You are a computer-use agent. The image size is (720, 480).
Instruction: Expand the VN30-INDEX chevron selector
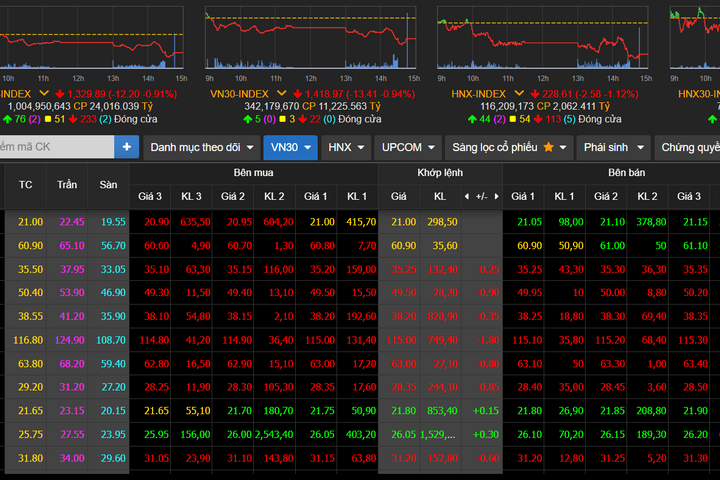[281, 93]
